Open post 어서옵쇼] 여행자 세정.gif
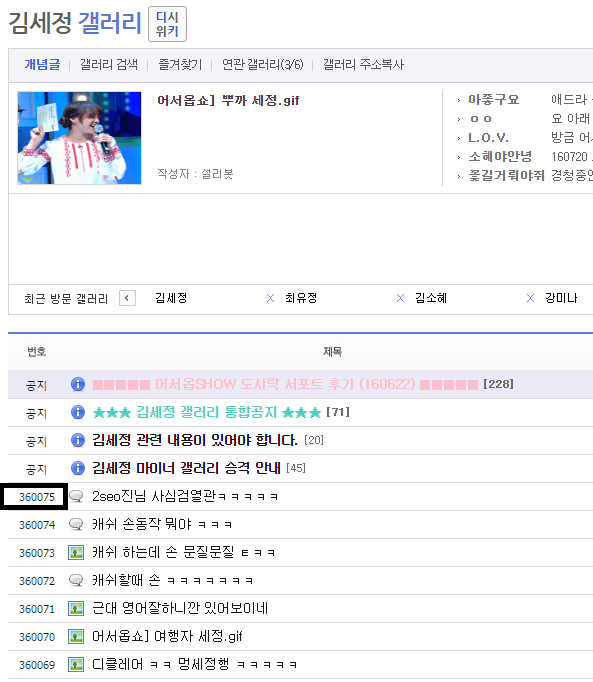This screenshot has height=682, width=593. pyautogui.click(x=167, y=636)
